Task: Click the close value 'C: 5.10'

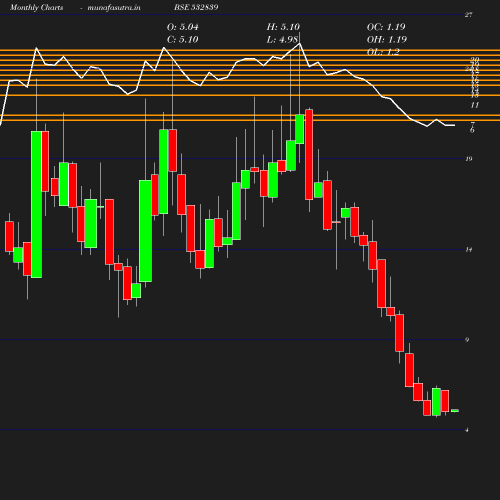Action: 182,39
